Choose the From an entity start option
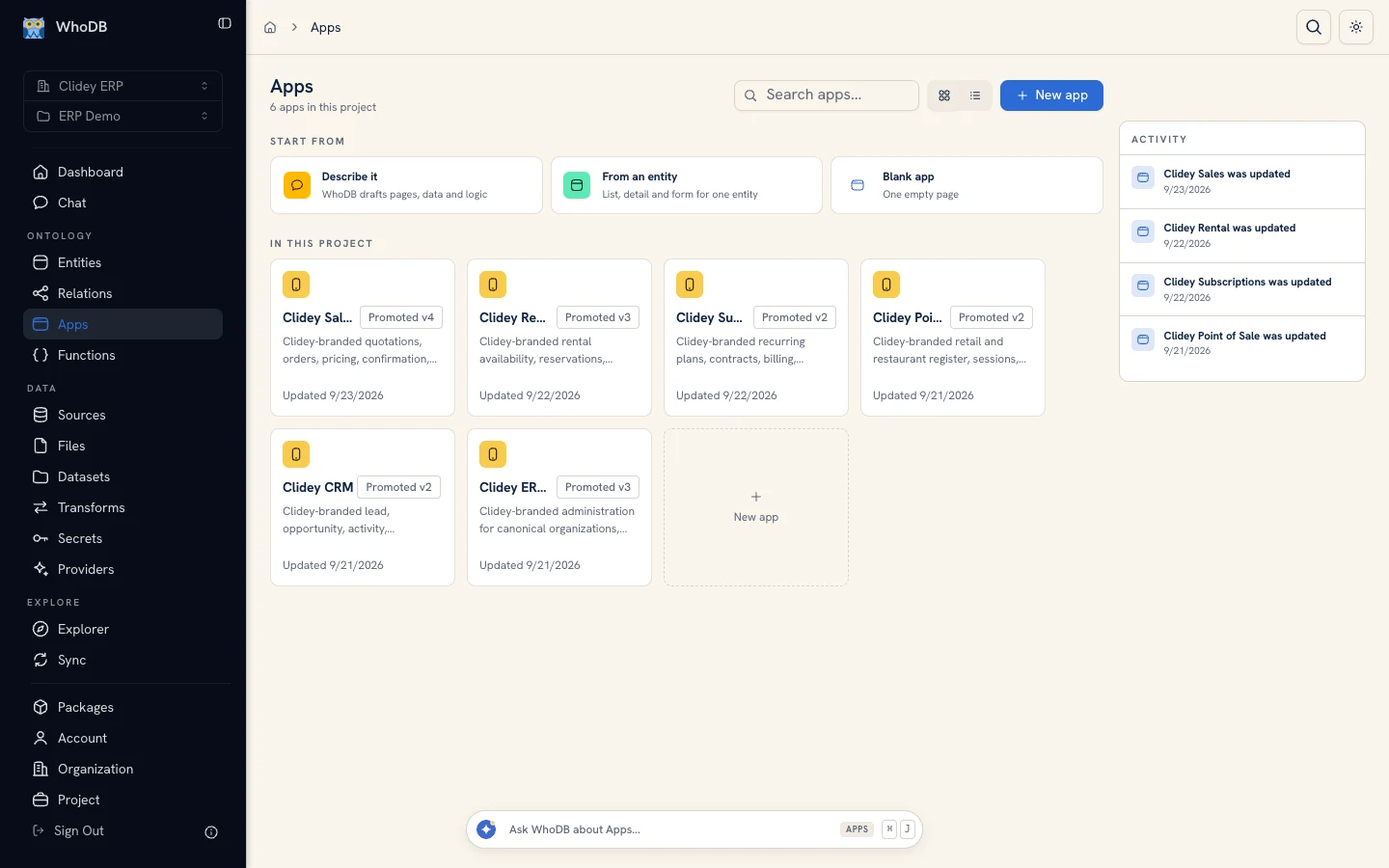 click(687, 185)
